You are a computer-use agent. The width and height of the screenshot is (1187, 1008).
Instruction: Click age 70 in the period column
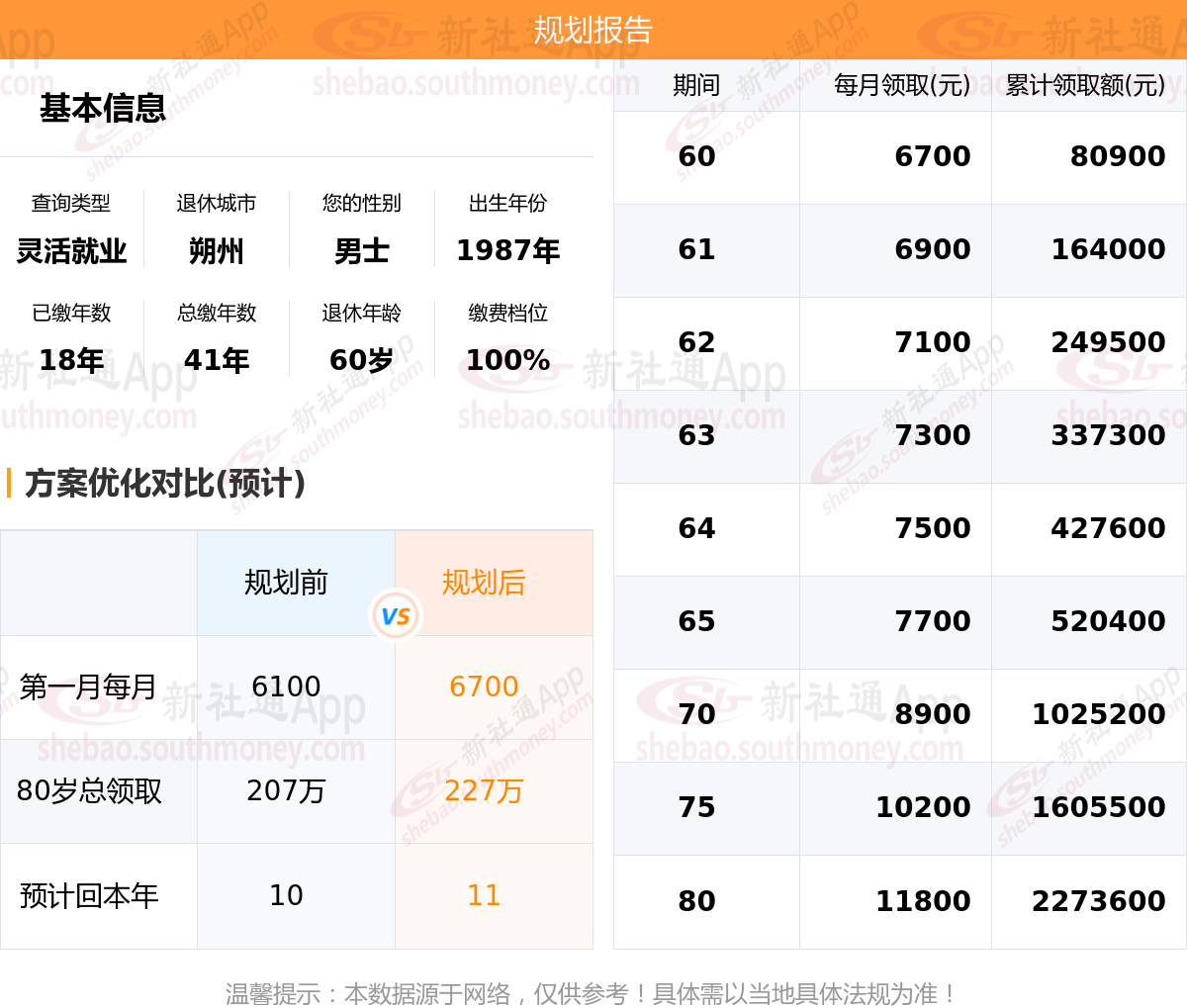pyautogui.click(x=696, y=714)
